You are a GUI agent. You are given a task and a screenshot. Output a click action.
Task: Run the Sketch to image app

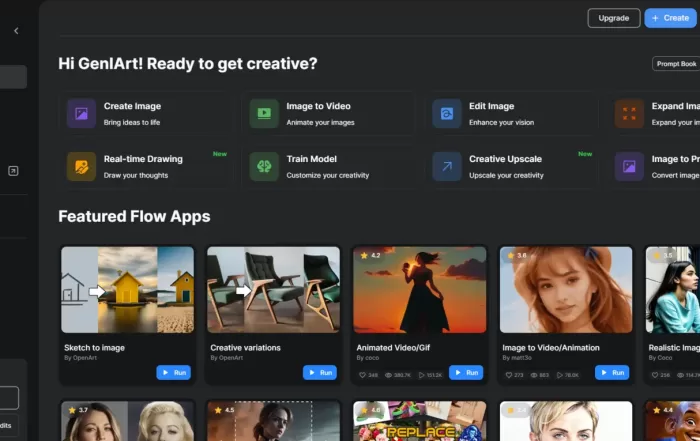pyautogui.click(x=174, y=372)
